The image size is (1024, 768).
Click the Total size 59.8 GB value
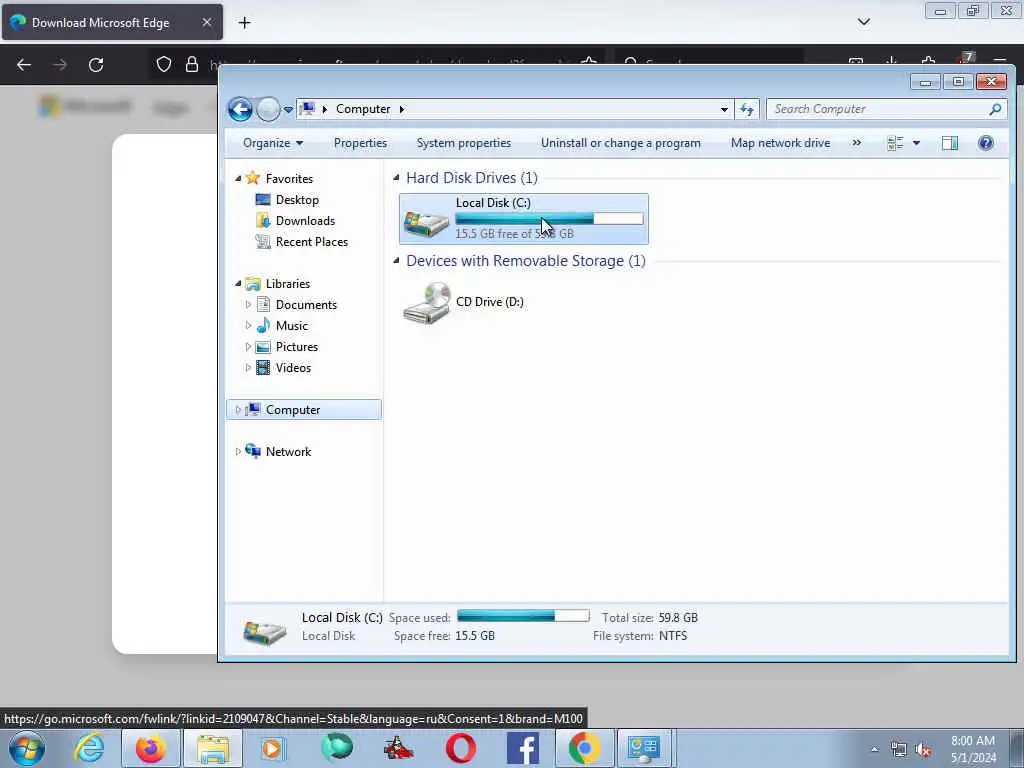click(x=678, y=618)
